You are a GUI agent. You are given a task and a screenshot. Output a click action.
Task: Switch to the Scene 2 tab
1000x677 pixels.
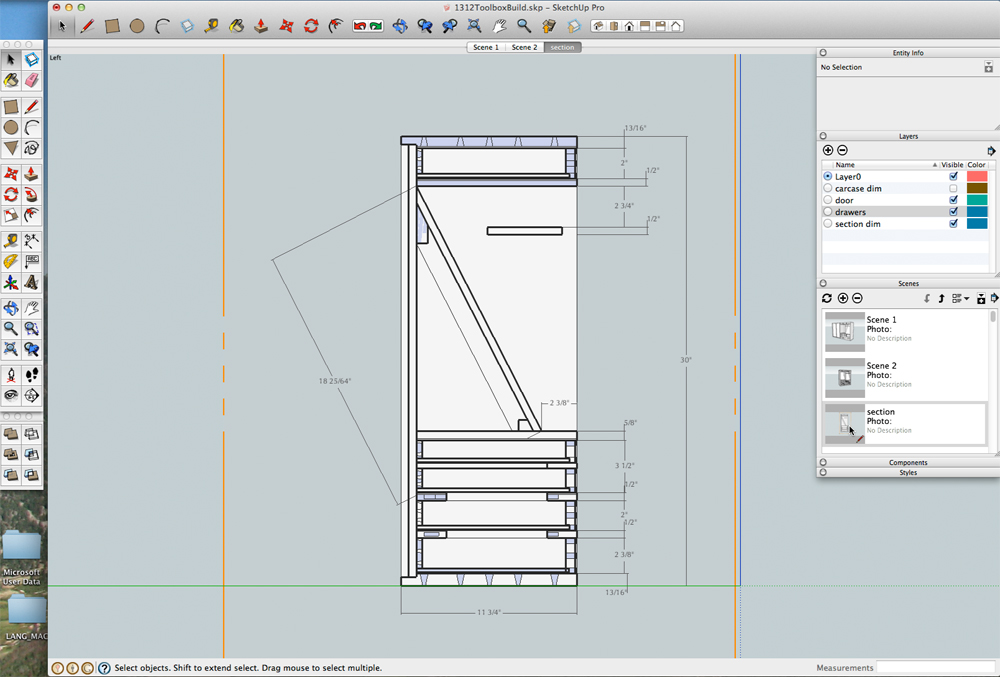[x=524, y=47]
